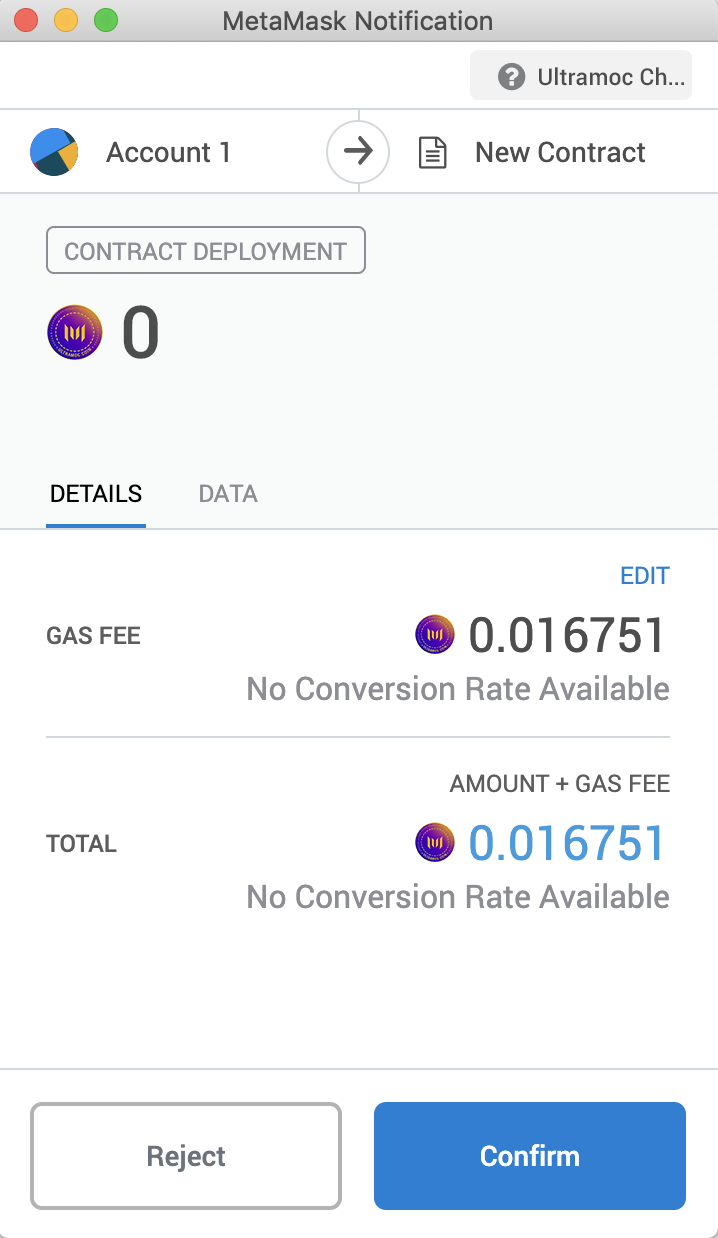The image size is (718, 1238).
Task: Switch to the DATA tab
Action: pyautogui.click(x=228, y=494)
